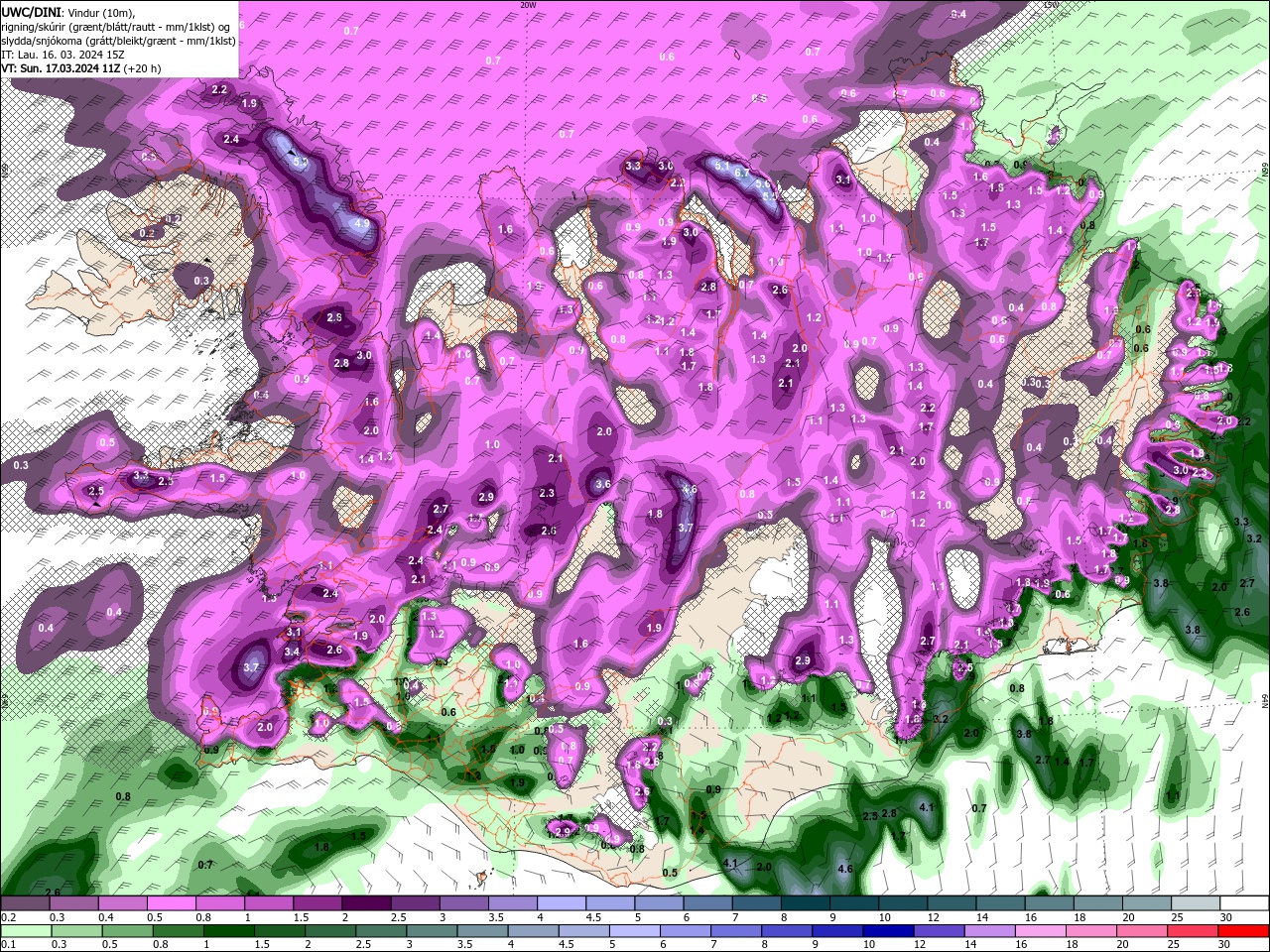Pick the 0.2 swatch in the upper legend

(25, 903)
